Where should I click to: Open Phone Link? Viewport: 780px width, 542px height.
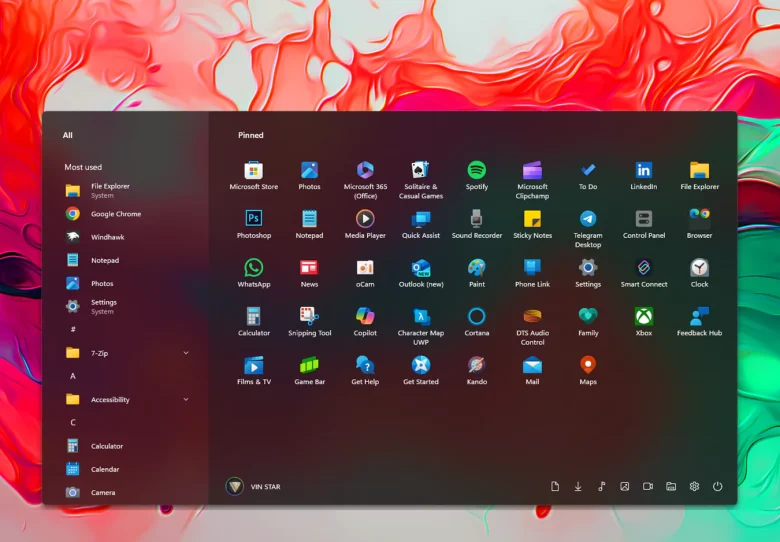[x=532, y=273]
